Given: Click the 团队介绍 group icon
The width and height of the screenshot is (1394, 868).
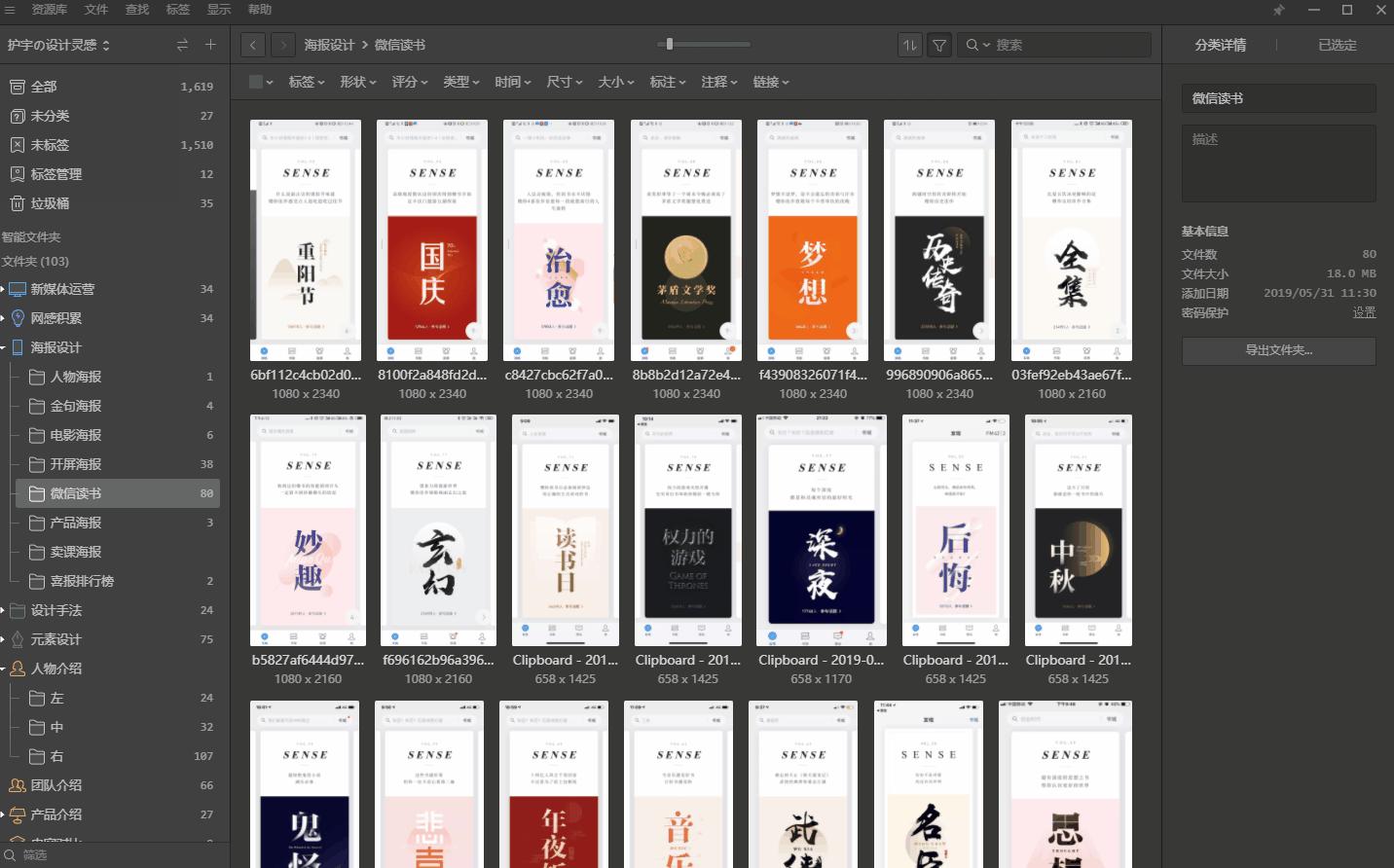Looking at the screenshot, I should click(17, 785).
